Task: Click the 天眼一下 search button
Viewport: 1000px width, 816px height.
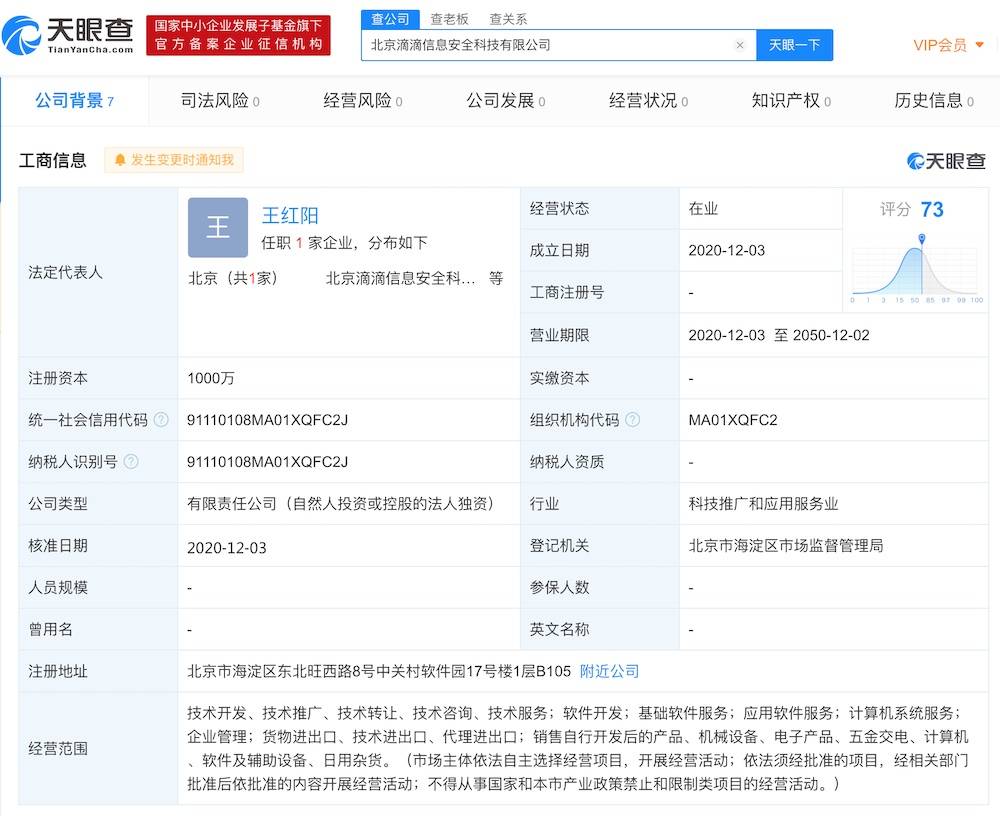Action: tap(794, 45)
